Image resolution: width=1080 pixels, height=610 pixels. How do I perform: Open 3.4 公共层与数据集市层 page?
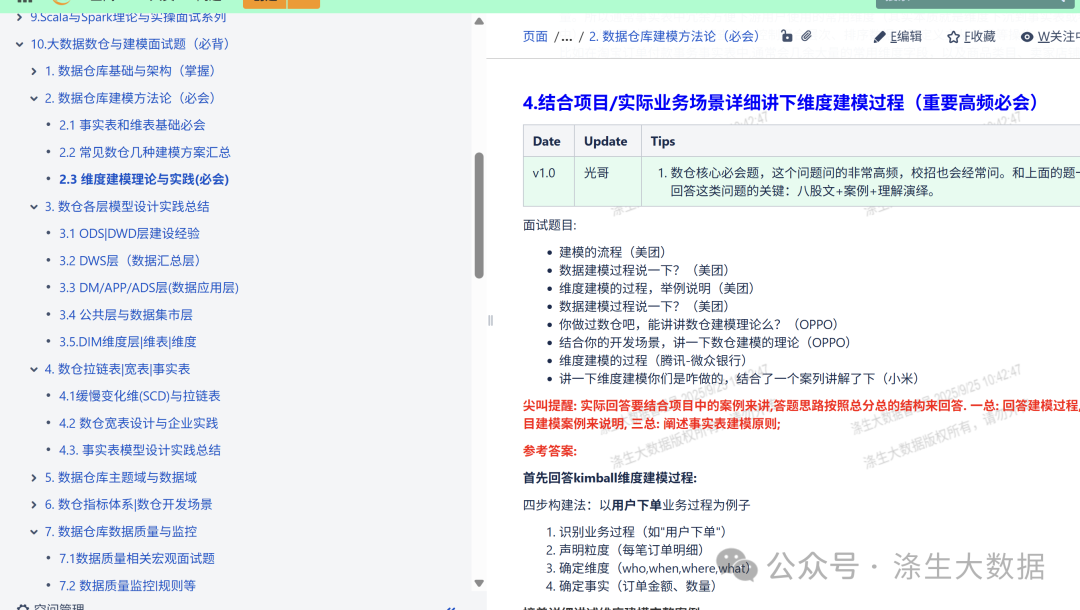[x=125, y=315]
